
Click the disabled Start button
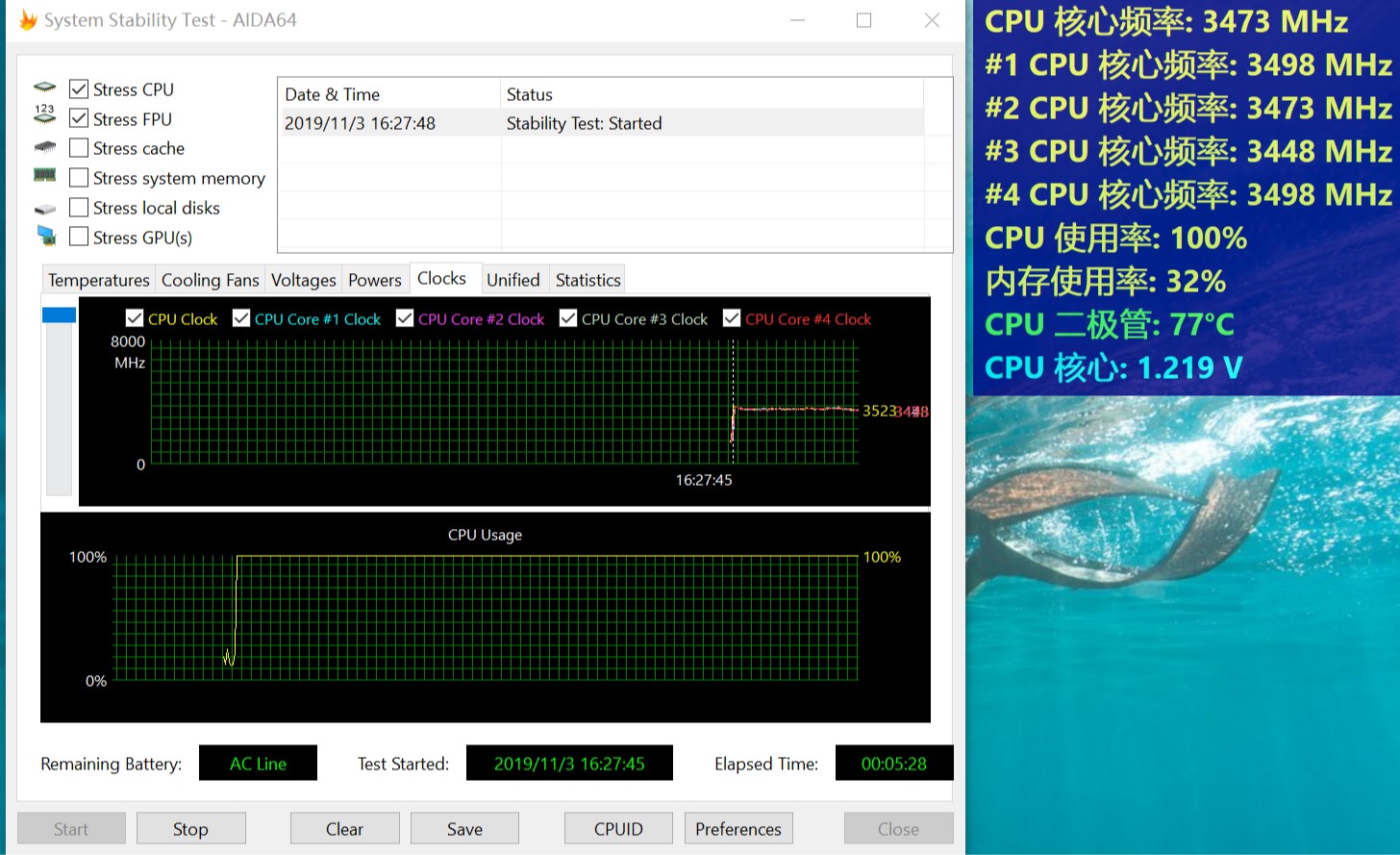click(71, 829)
